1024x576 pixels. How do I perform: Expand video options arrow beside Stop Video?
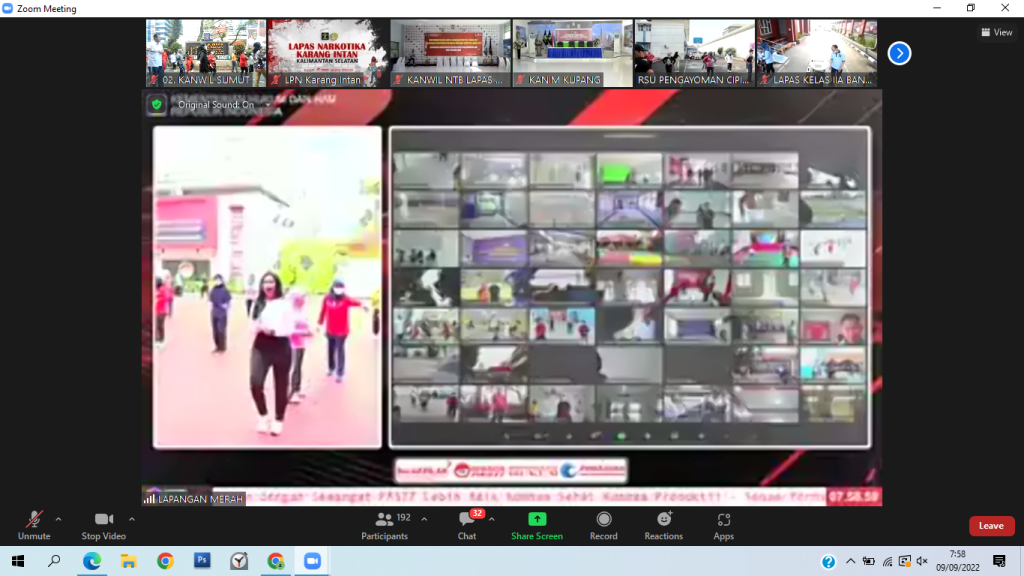pos(132,519)
